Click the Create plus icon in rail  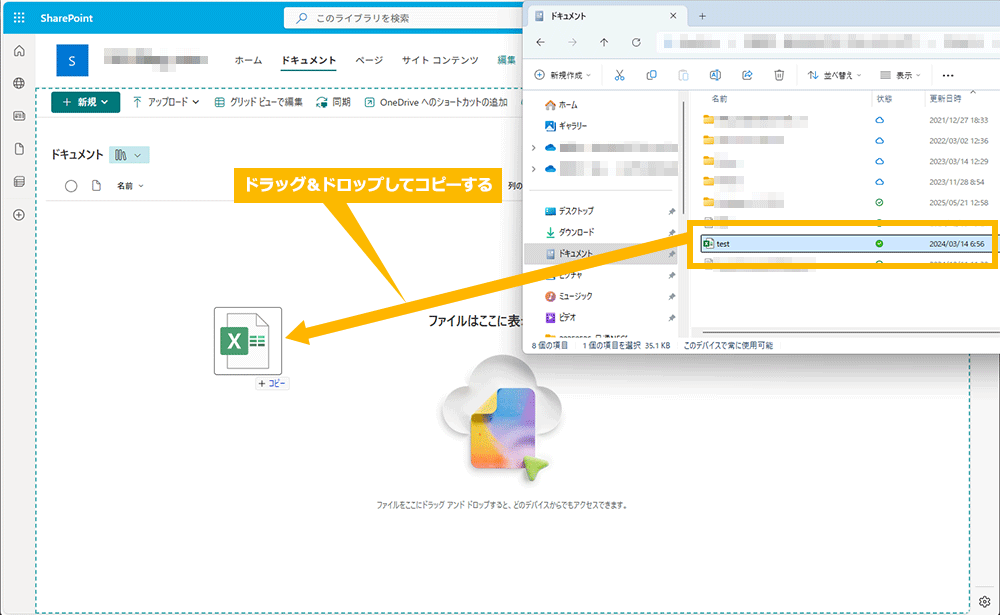pyautogui.click(x=19, y=215)
